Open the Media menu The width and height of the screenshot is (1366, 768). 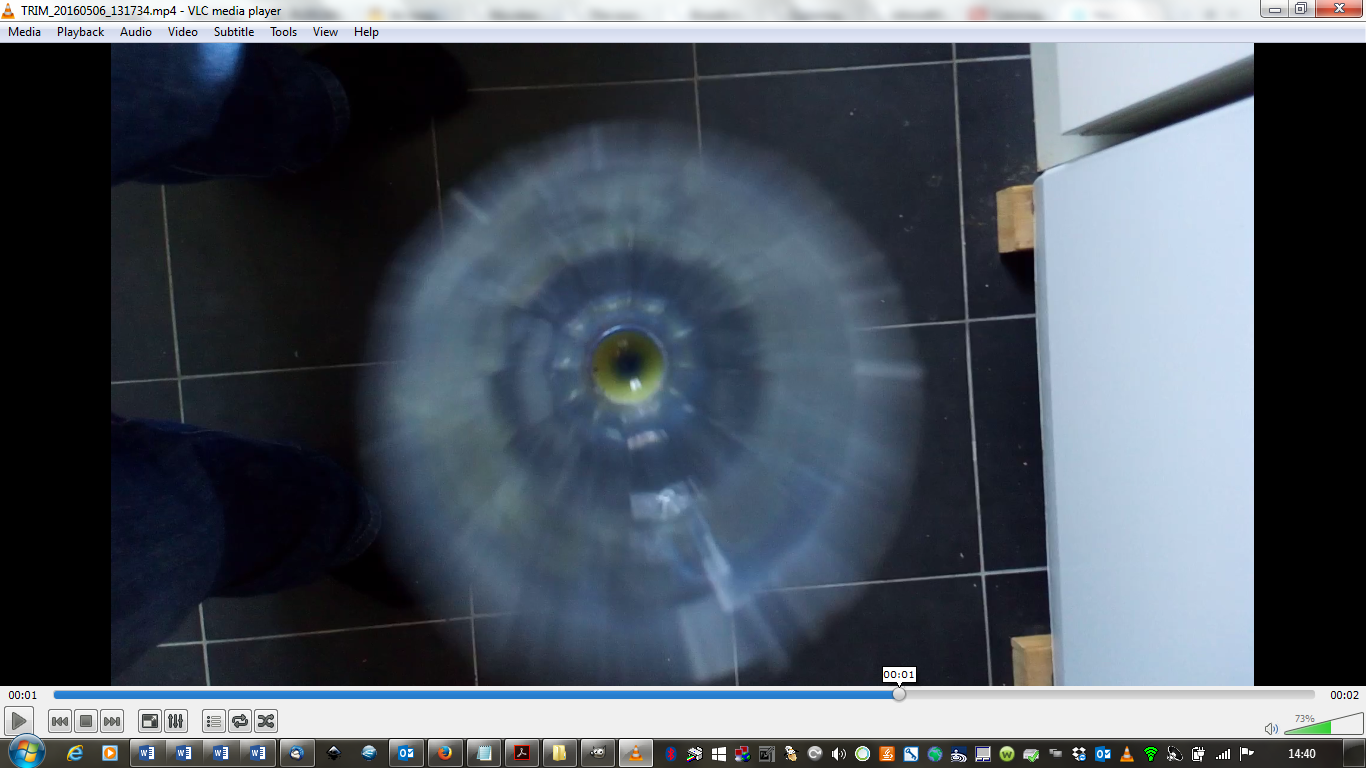[24, 32]
